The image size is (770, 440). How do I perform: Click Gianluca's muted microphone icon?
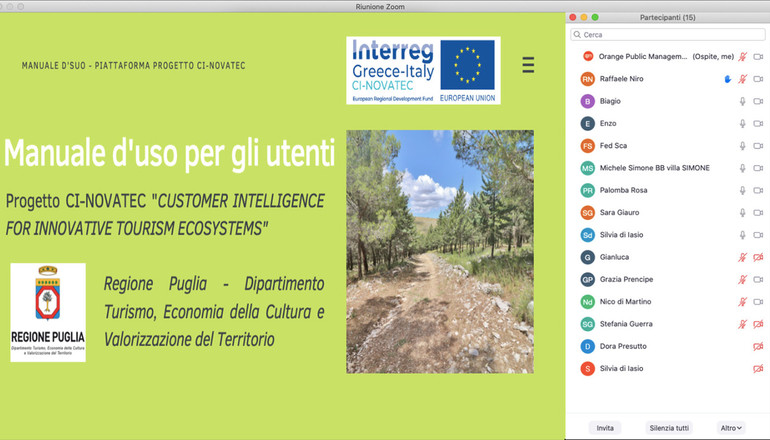click(742, 257)
